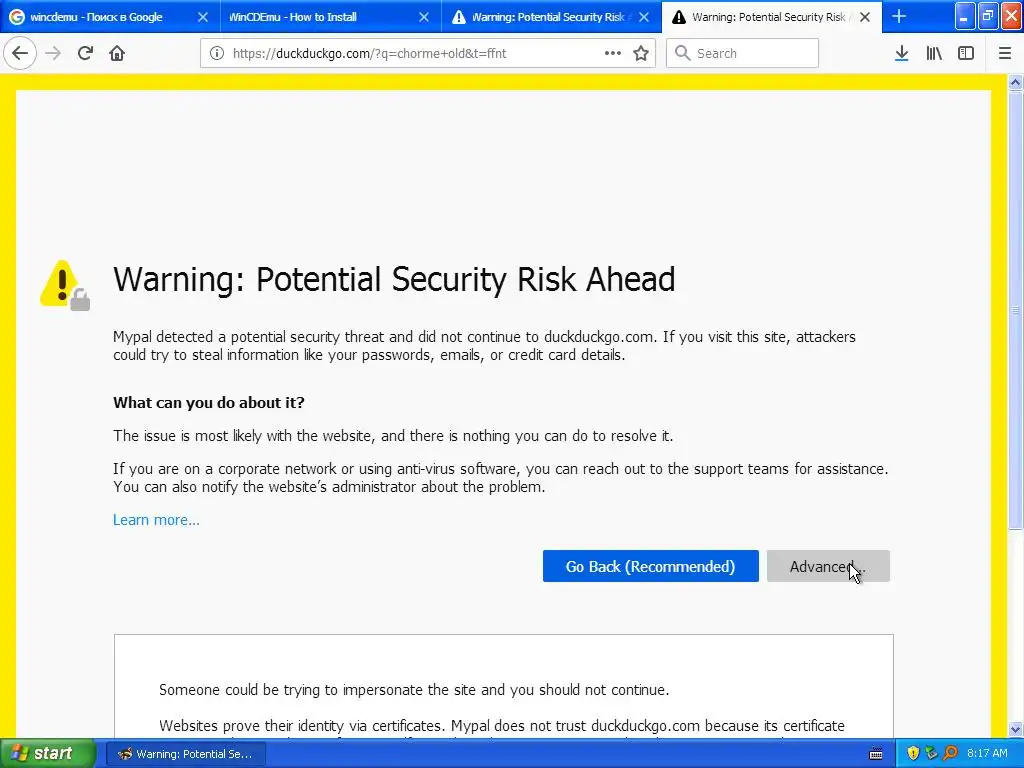Close the wincdemu Google search tab
This screenshot has width=1024, height=768.
(x=203, y=17)
